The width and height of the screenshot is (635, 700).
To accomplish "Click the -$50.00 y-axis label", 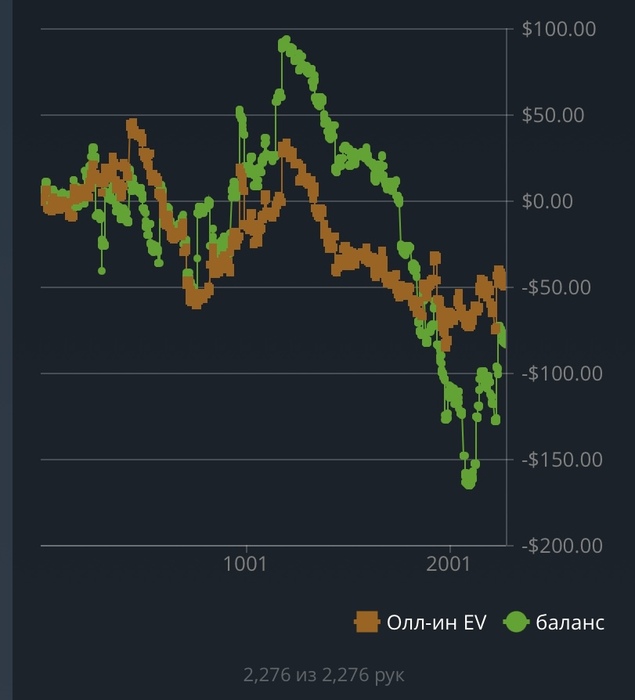I will tap(556, 287).
